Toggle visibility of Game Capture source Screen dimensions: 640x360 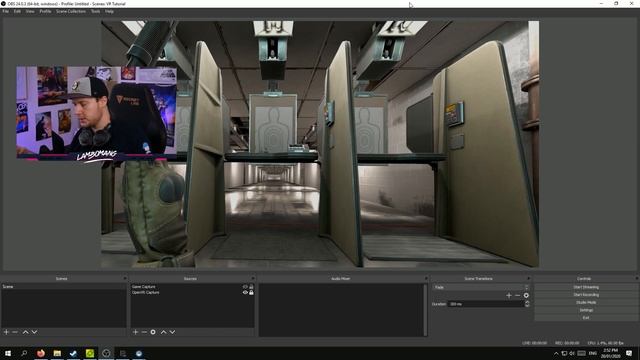pos(245,287)
